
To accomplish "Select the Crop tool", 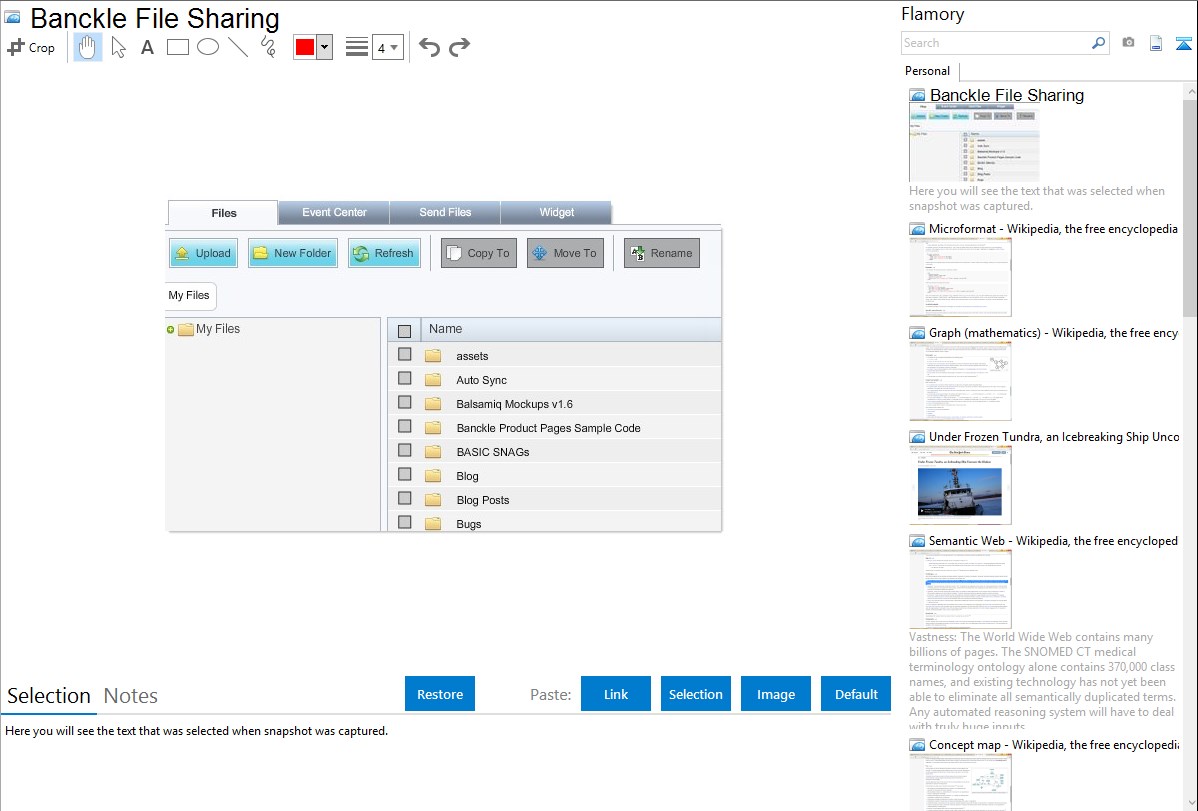I will pos(31,47).
